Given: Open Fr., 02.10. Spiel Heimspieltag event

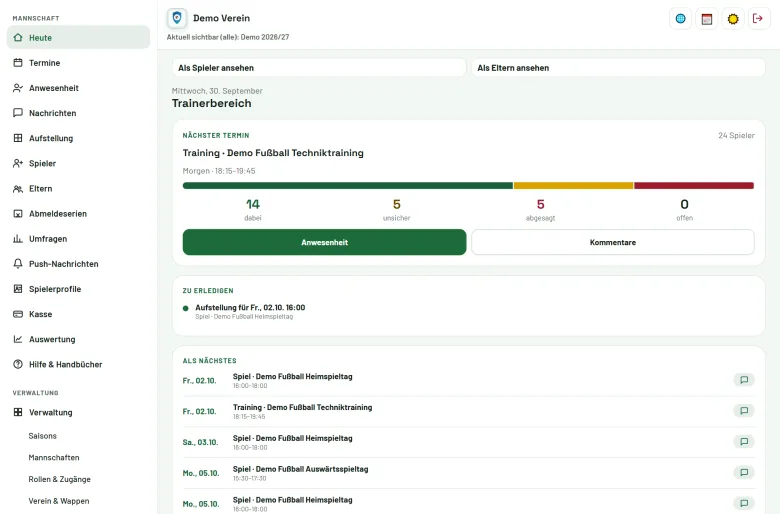Looking at the screenshot, I should 469,381.
